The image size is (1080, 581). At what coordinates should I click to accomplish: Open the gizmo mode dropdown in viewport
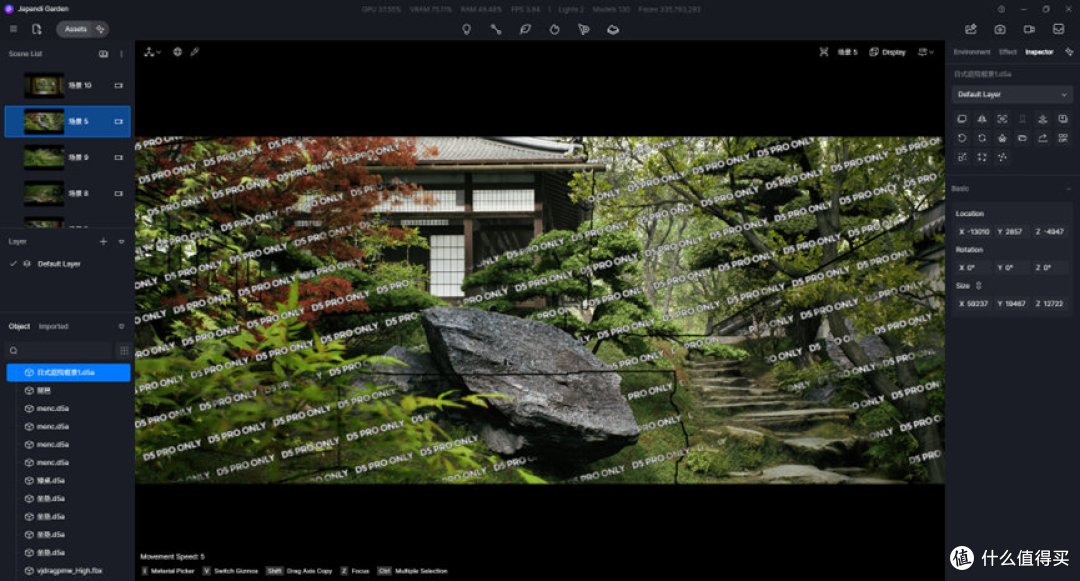152,52
